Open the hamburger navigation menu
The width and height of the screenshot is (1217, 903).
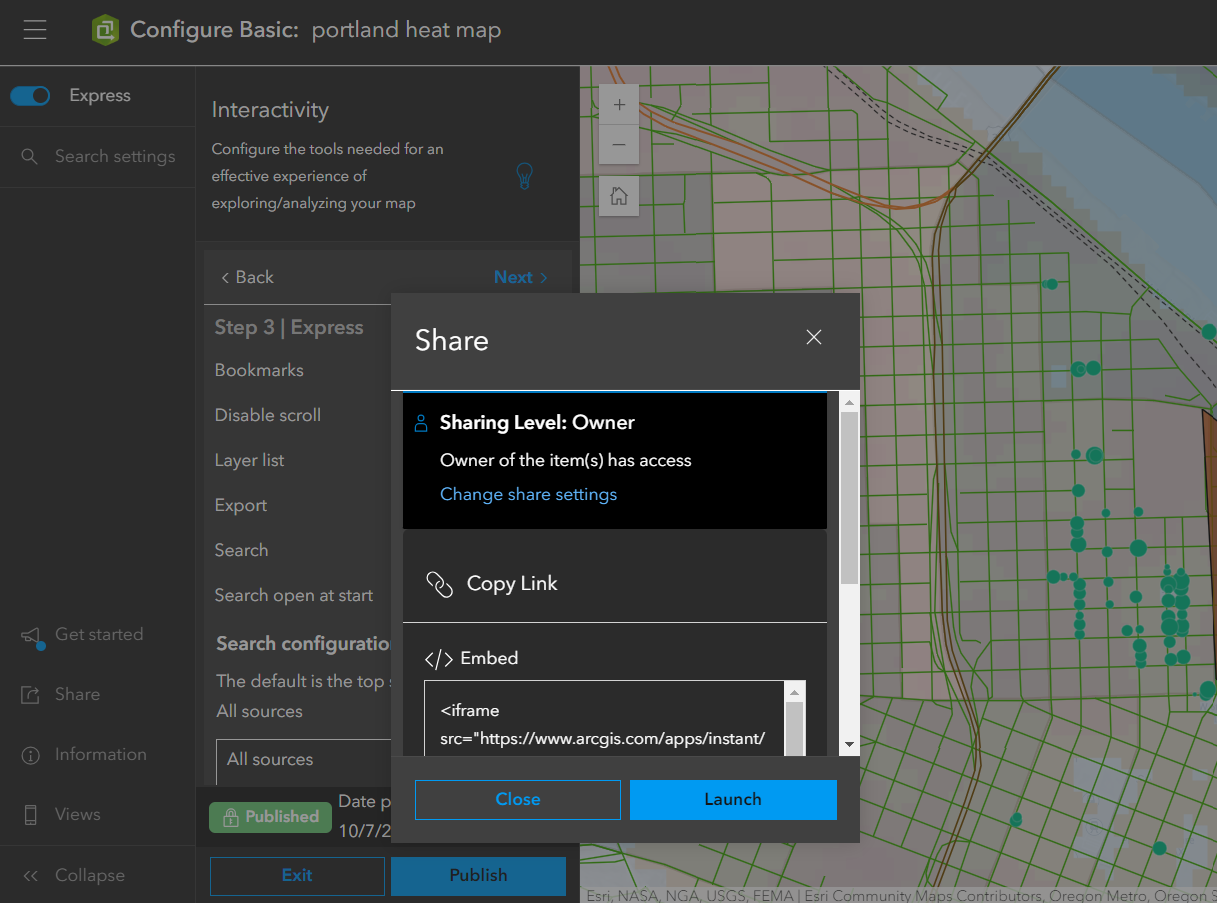point(35,30)
